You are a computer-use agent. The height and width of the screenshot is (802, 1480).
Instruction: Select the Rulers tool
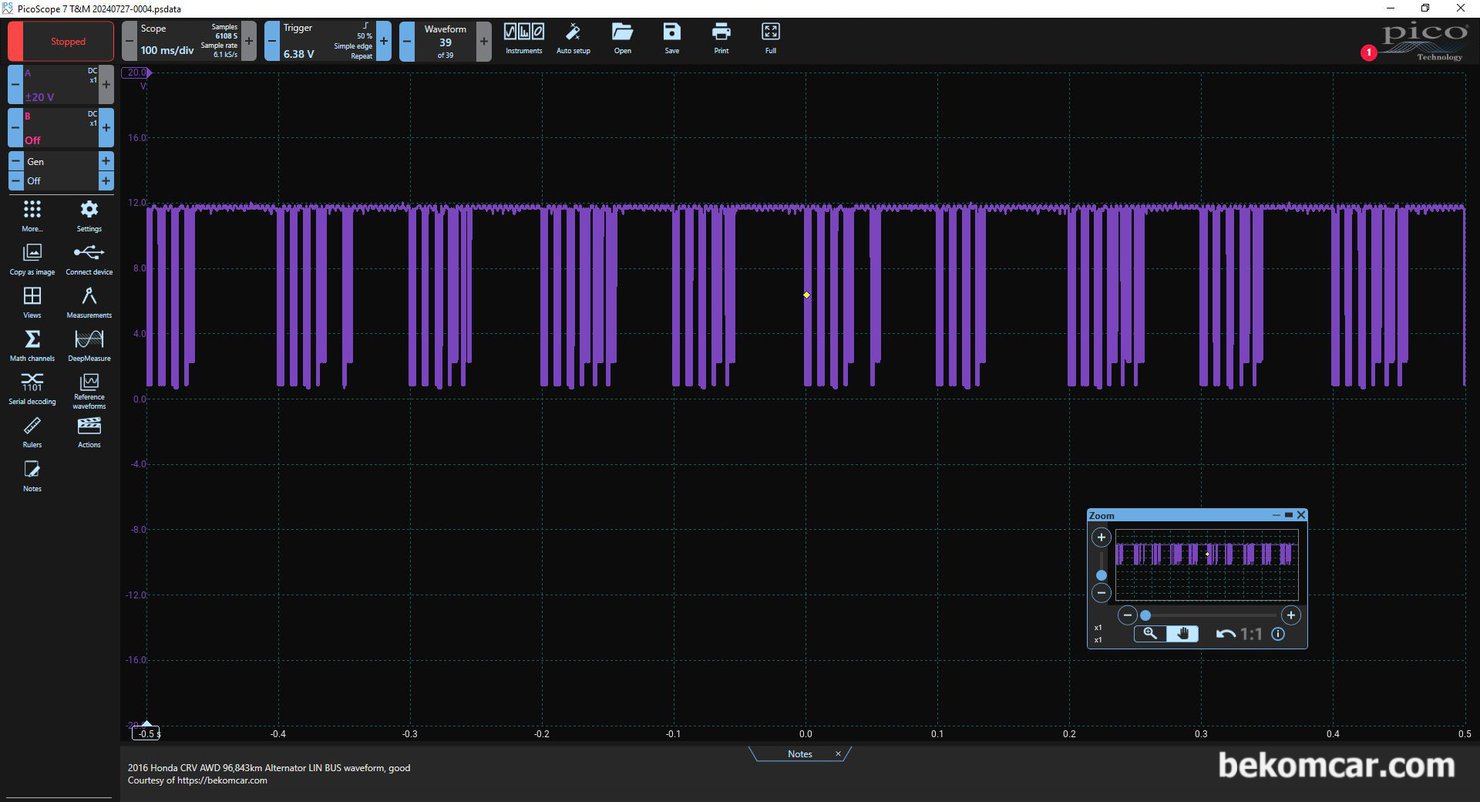click(32, 428)
